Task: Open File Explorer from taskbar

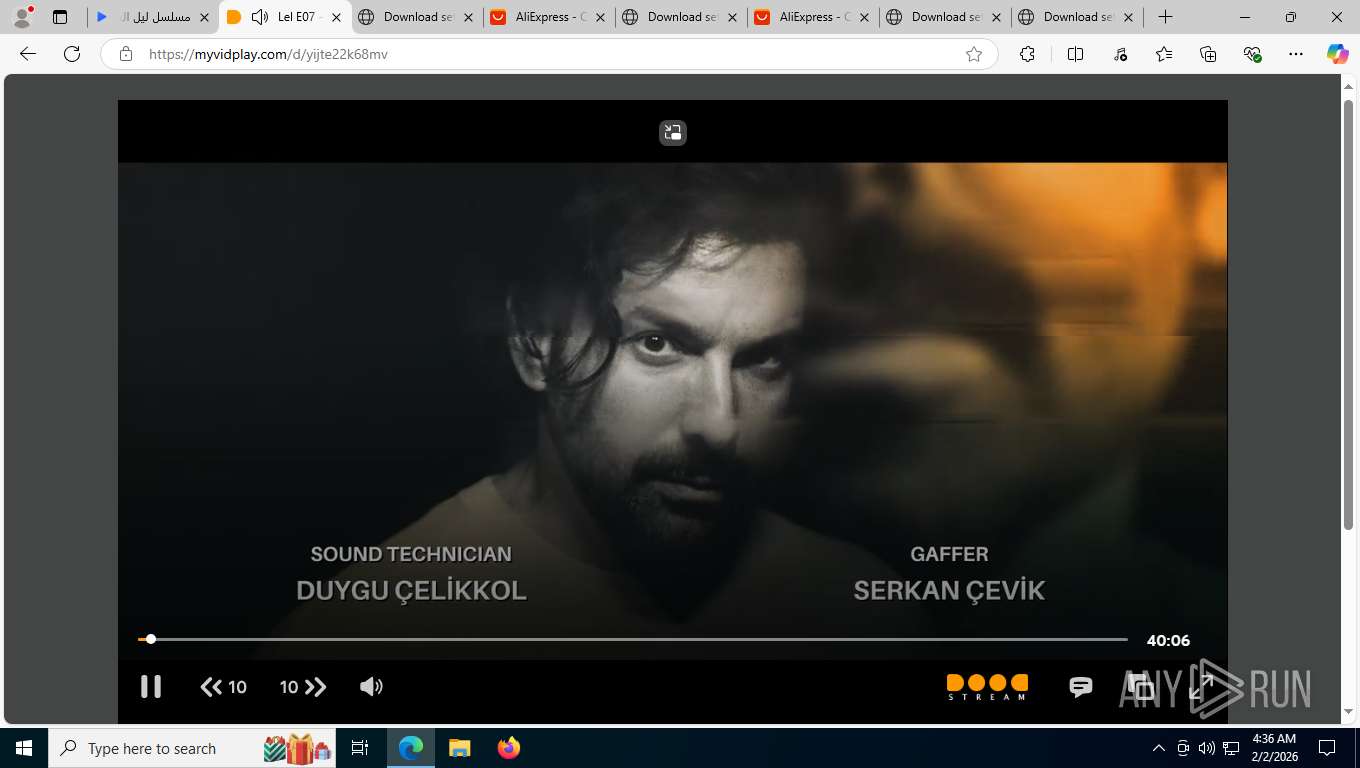Action: (459, 748)
